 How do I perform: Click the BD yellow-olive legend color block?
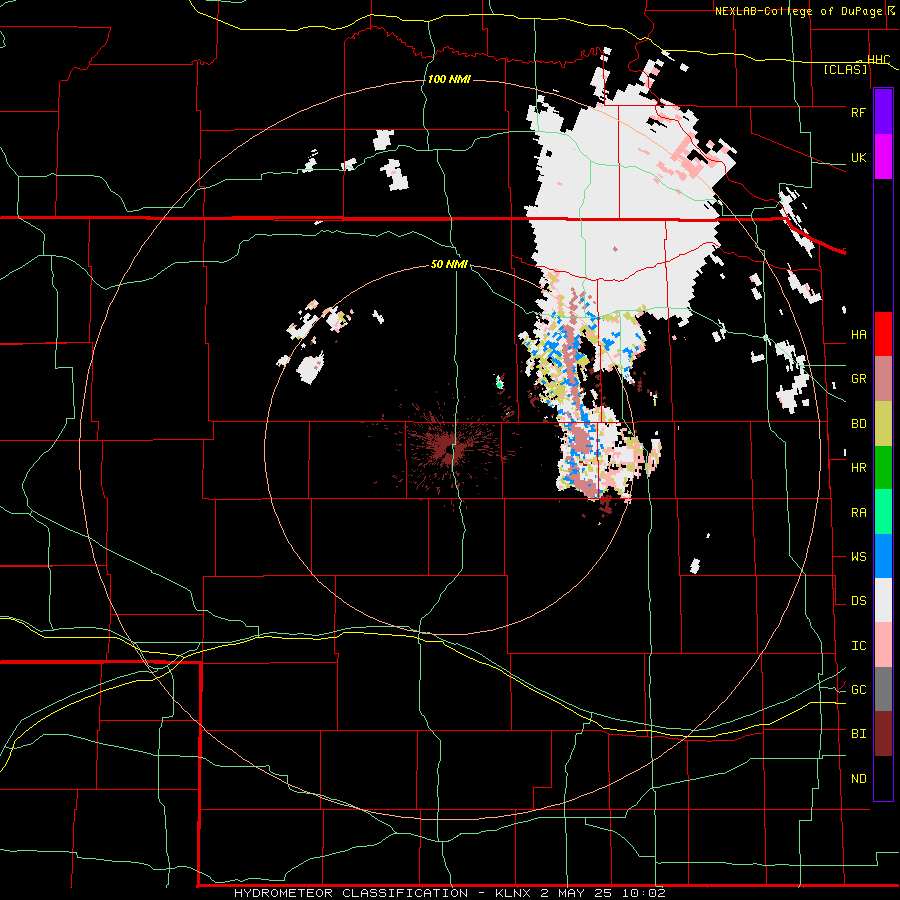tap(883, 424)
